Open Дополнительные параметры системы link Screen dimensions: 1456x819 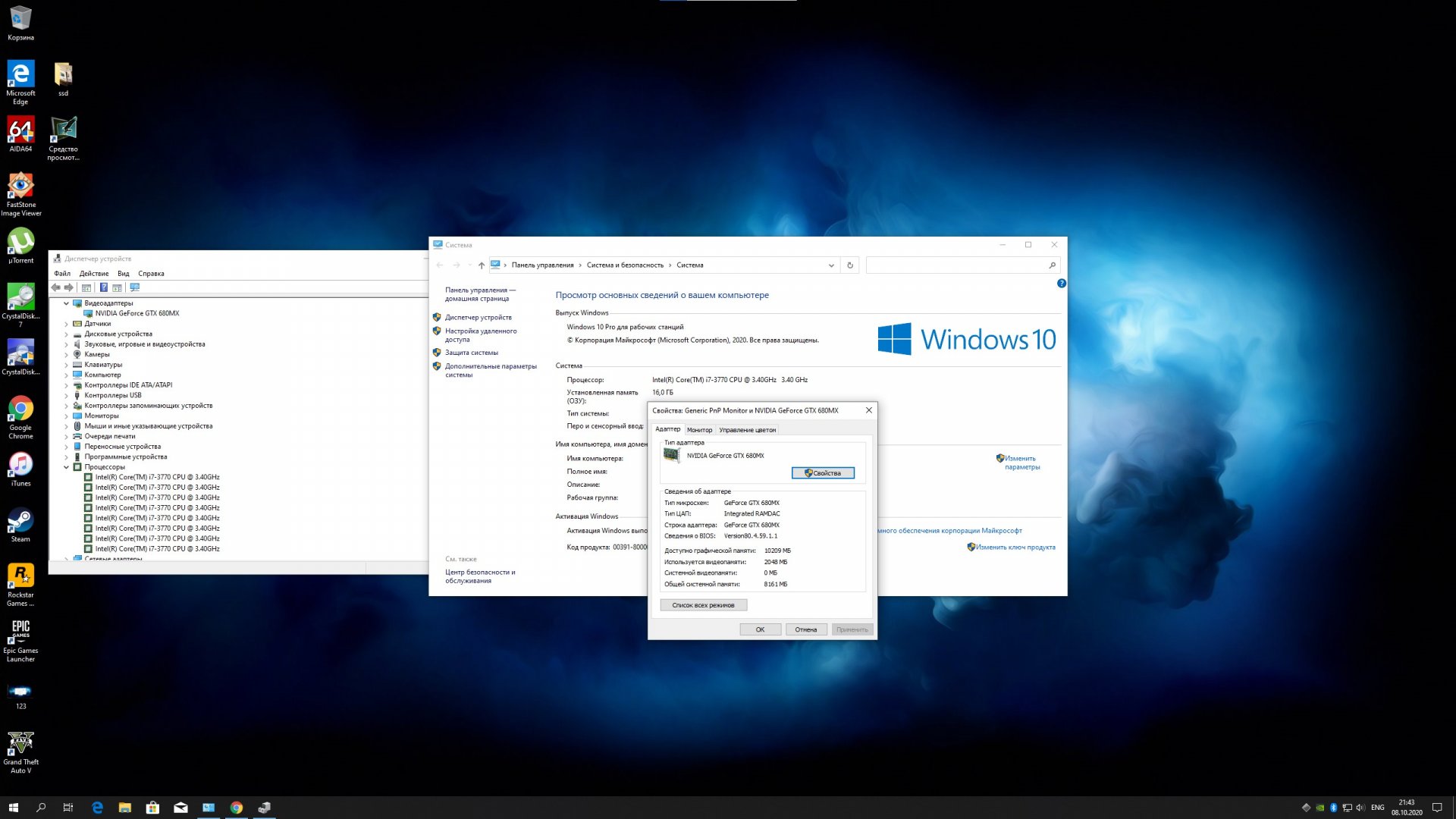click(491, 370)
